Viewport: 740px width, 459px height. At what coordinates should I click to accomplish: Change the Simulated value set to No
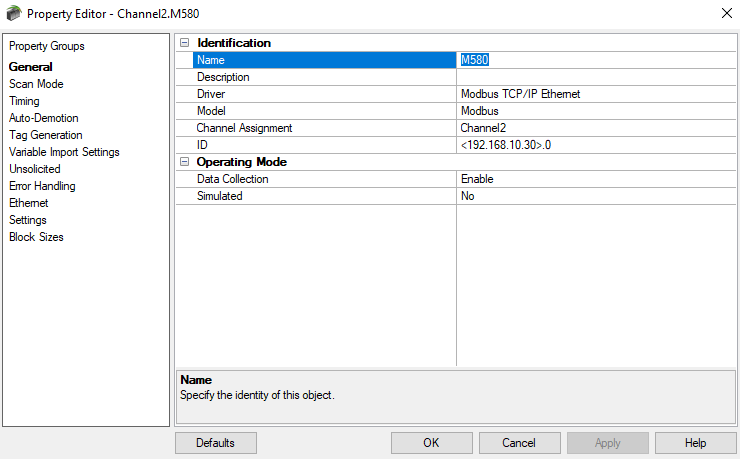595,196
